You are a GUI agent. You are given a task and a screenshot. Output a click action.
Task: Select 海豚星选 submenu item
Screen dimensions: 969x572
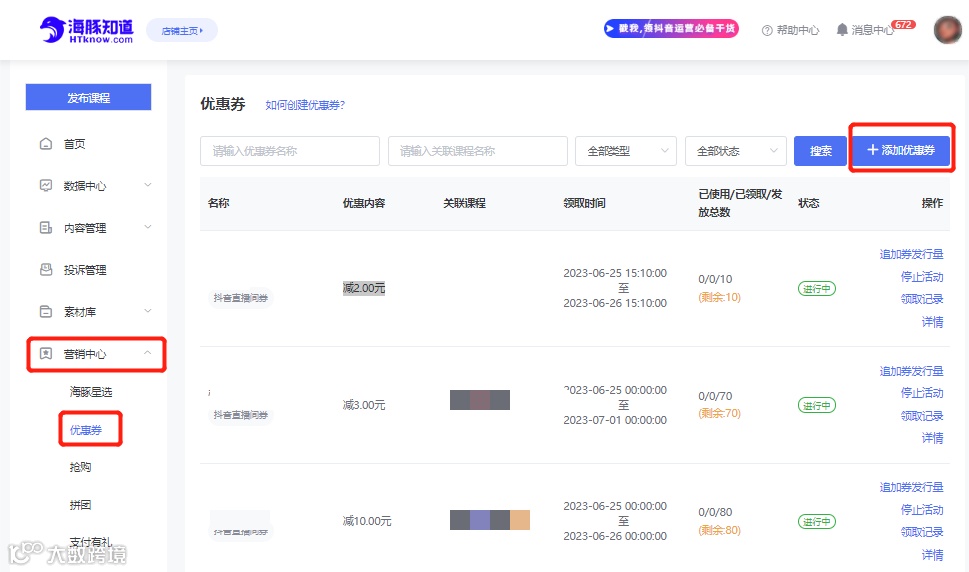click(91, 392)
